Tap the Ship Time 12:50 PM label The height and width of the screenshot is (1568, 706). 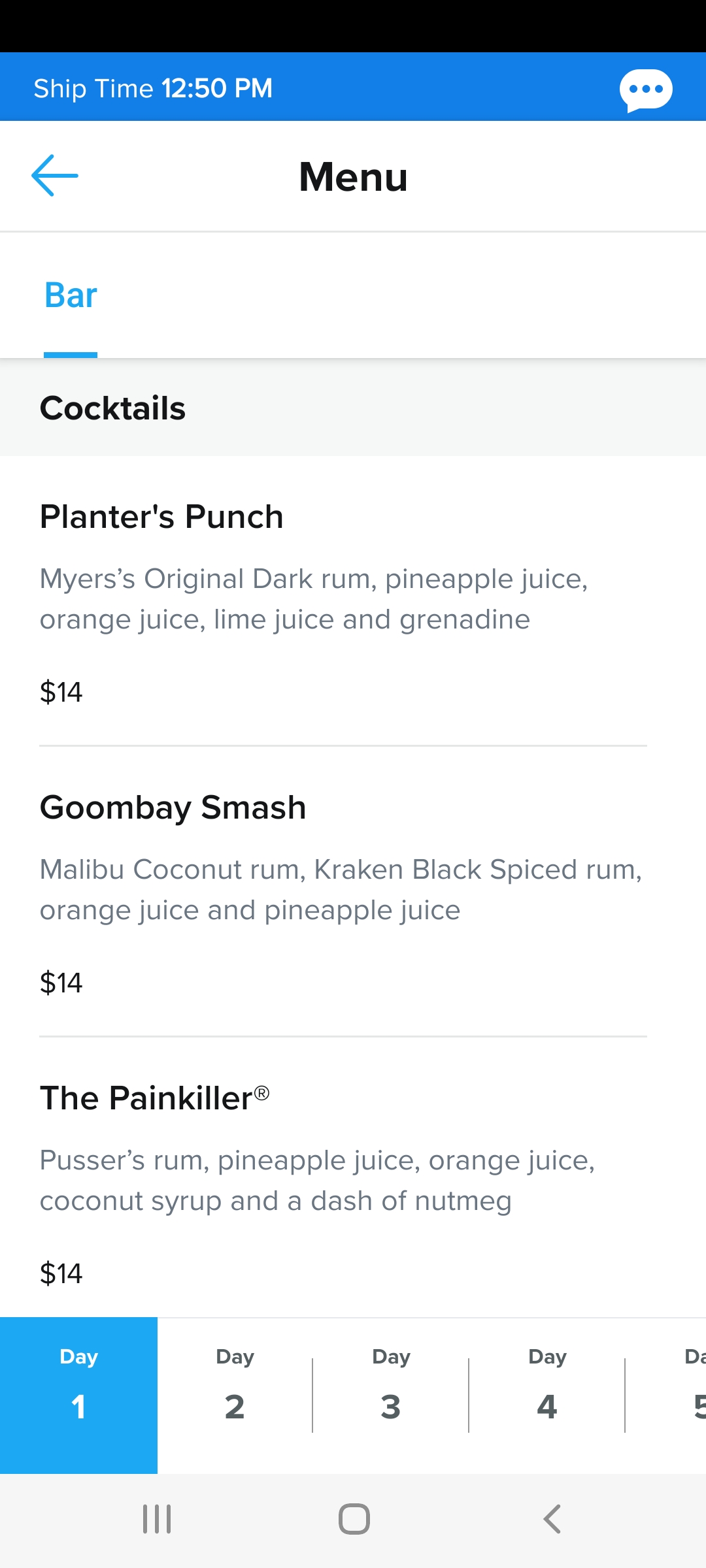[x=153, y=88]
